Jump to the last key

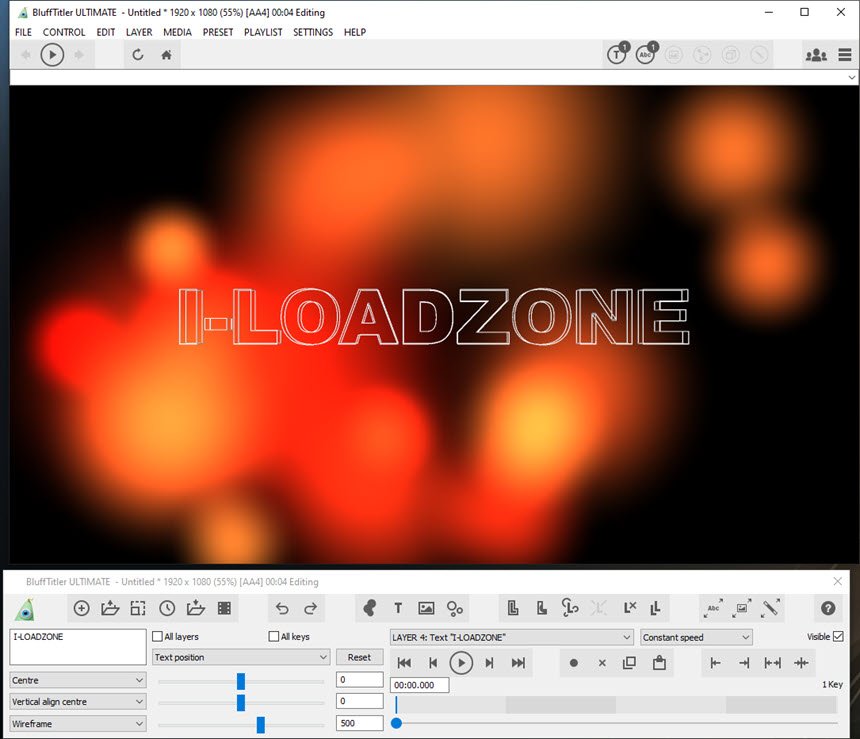(518, 663)
